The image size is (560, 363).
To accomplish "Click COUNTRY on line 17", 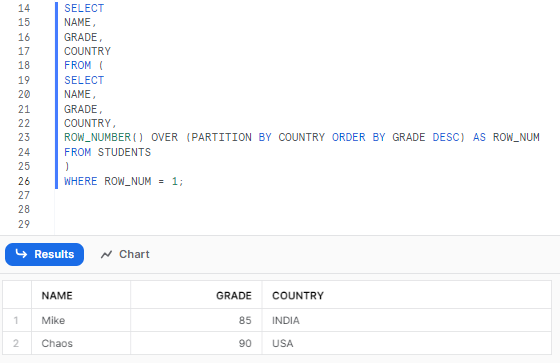I will coord(88,51).
